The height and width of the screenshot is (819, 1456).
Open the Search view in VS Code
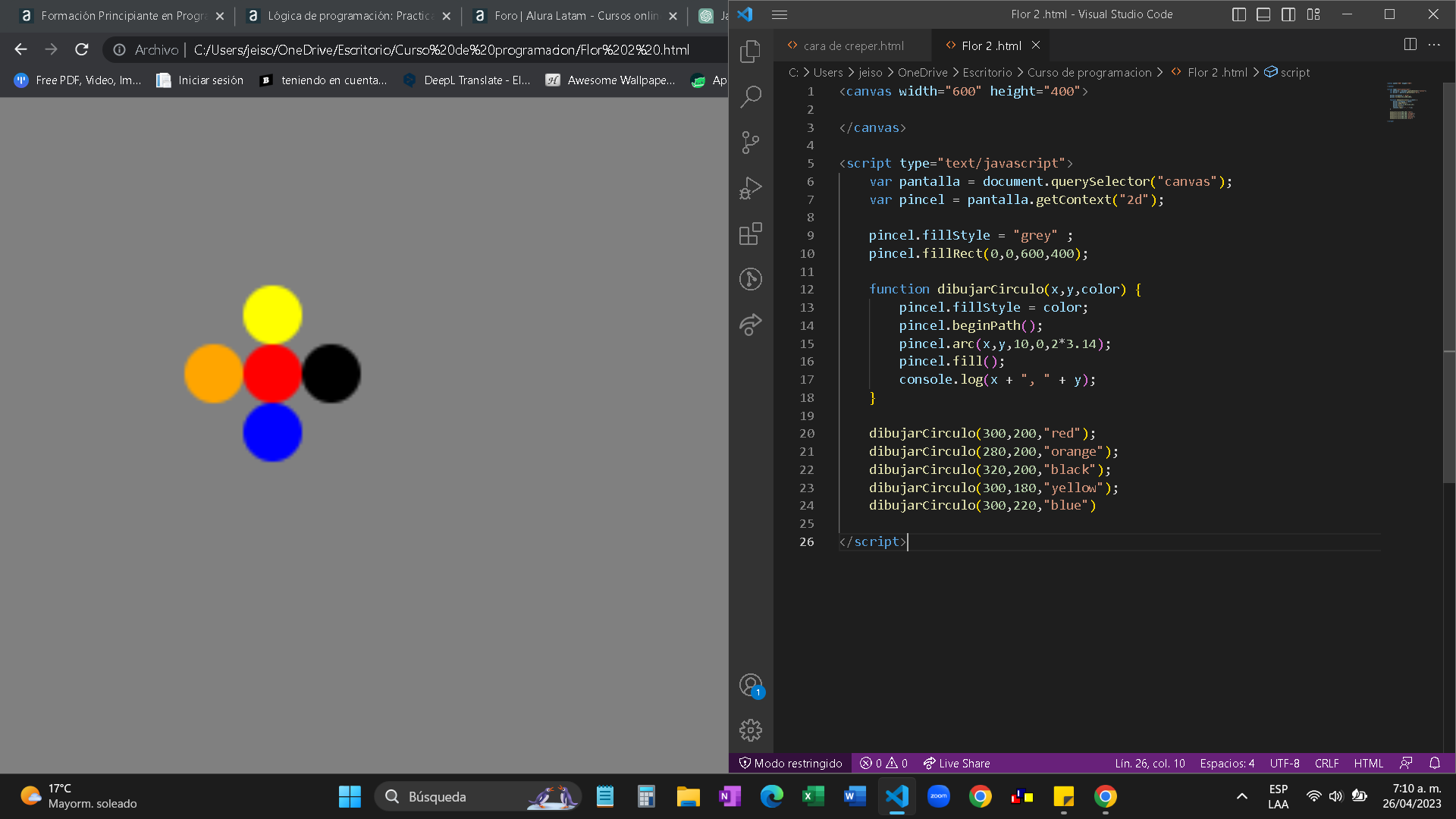(751, 96)
